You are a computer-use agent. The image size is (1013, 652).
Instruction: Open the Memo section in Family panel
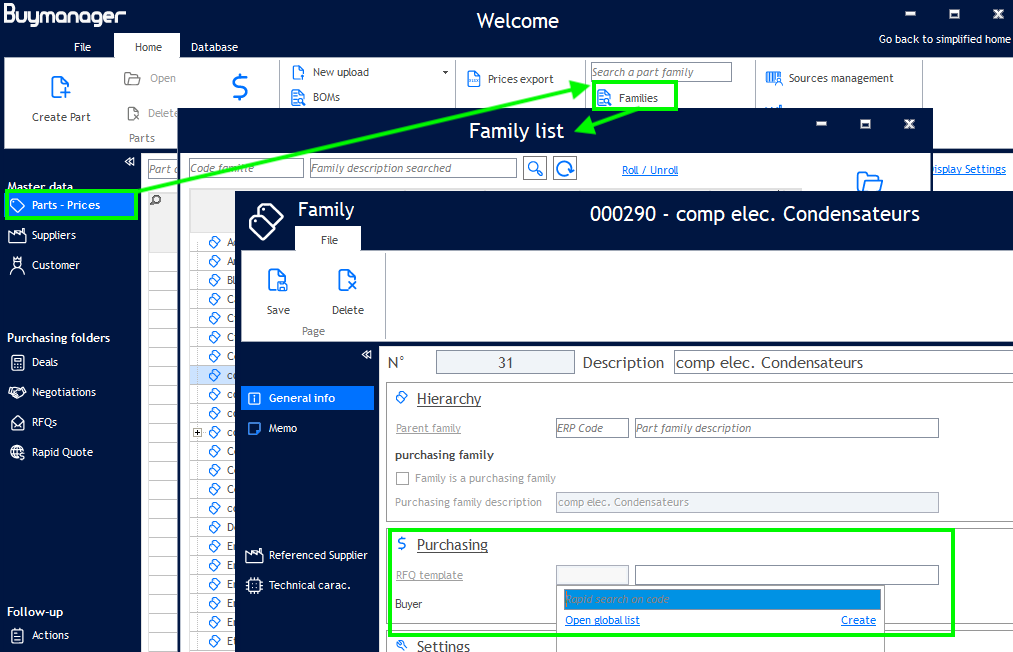283,428
